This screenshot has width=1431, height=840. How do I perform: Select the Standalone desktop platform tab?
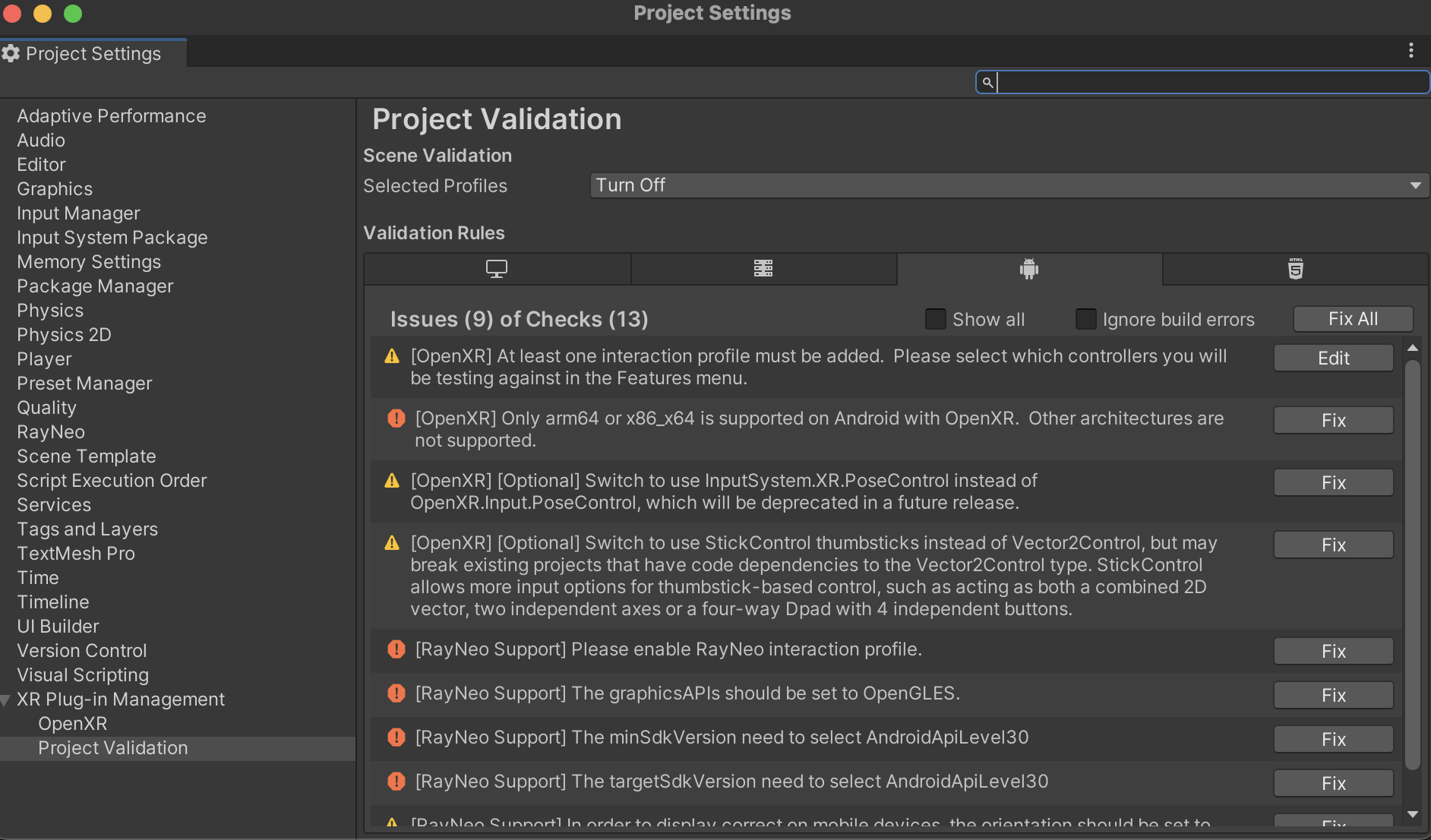tap(497, 269)
